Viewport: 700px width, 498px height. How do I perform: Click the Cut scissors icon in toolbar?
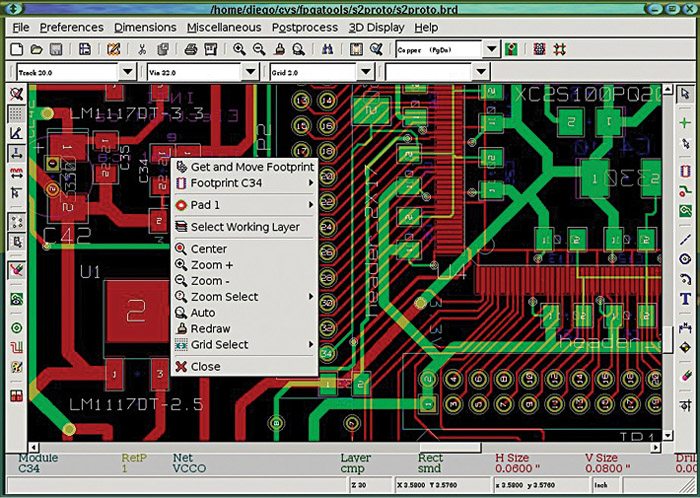pyautogui.click(x=143, y=49)
